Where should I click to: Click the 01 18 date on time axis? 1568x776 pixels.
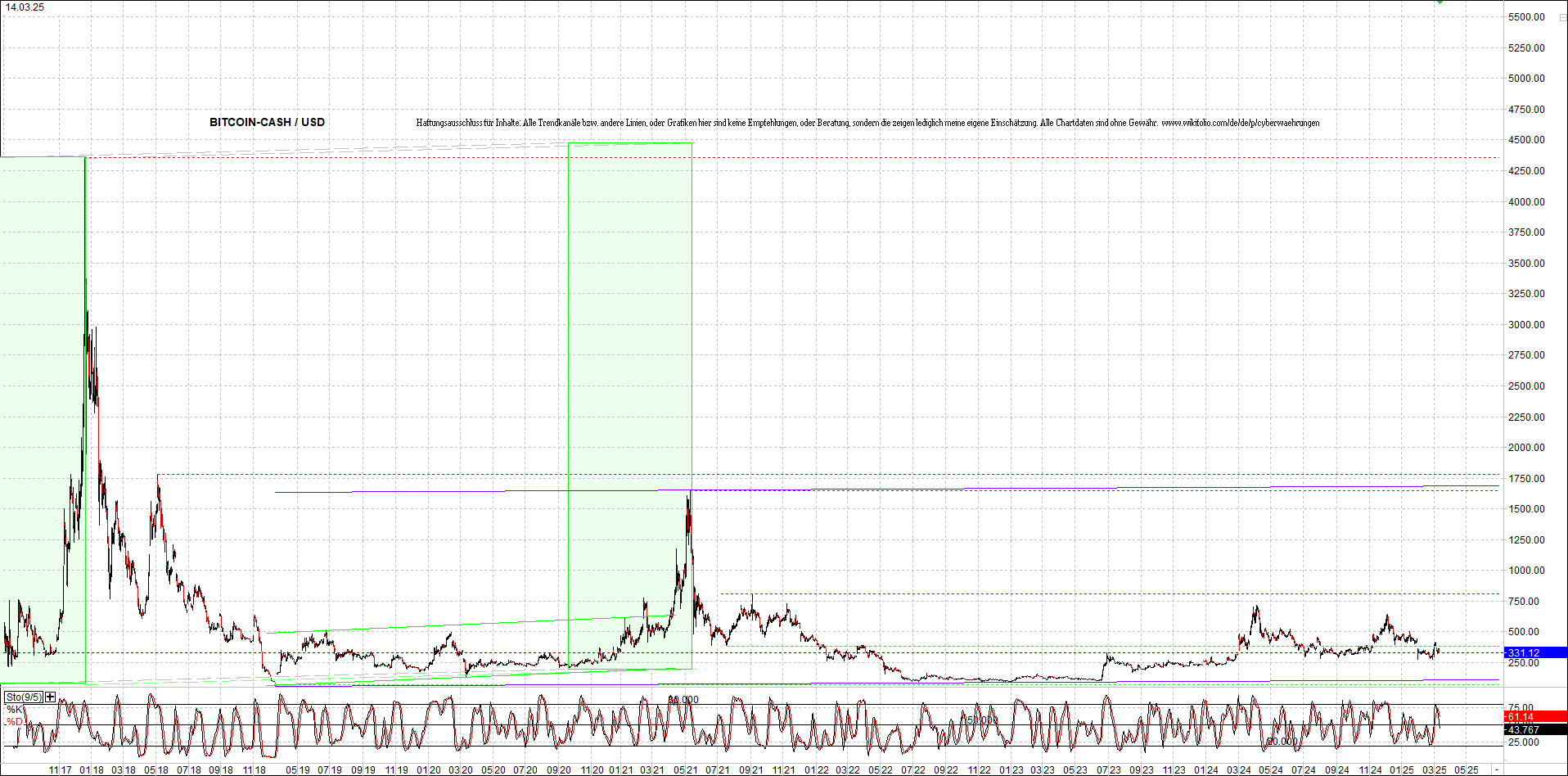tap(92, 770)
